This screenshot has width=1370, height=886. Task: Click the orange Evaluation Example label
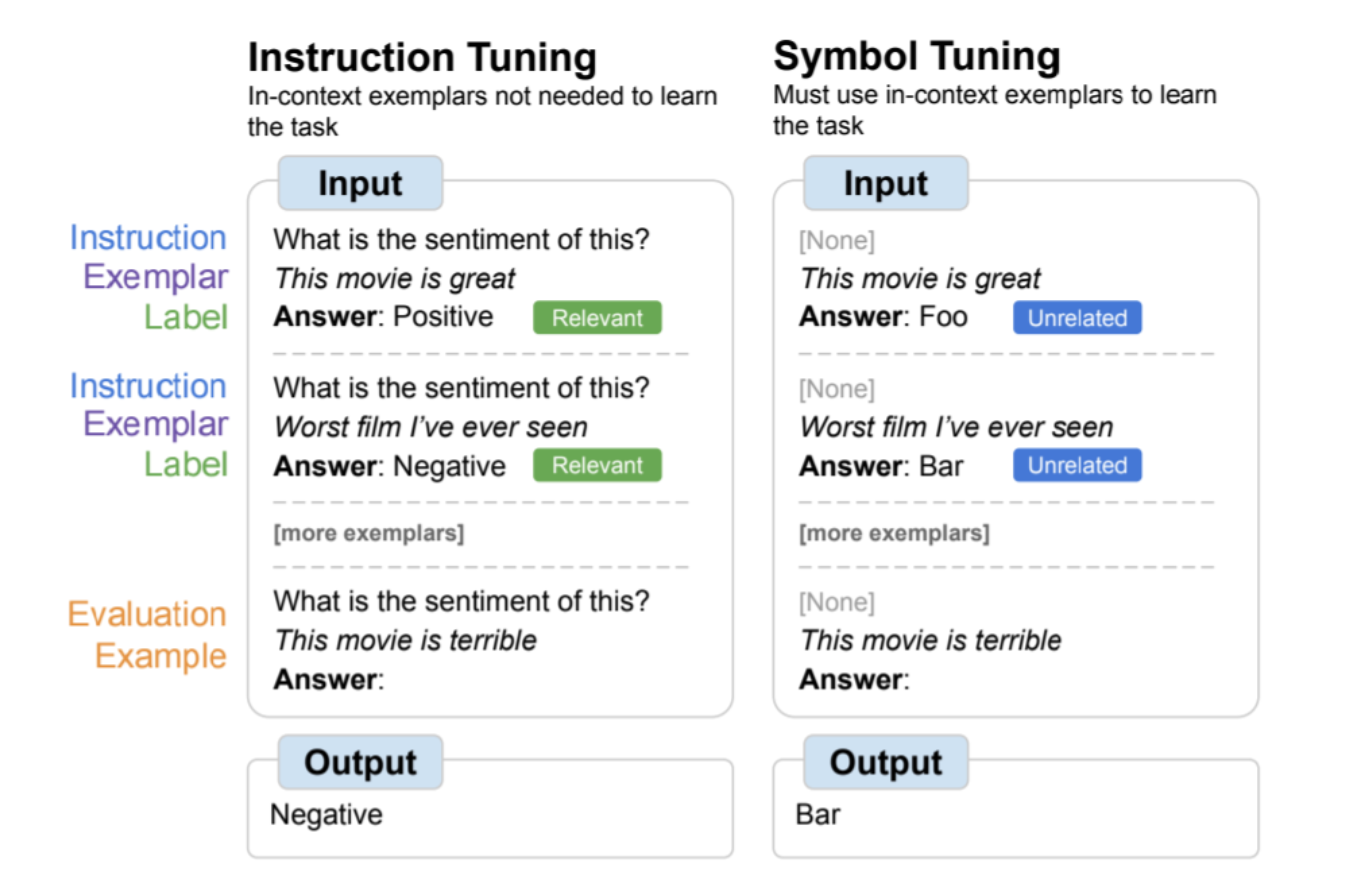point(147,635)
